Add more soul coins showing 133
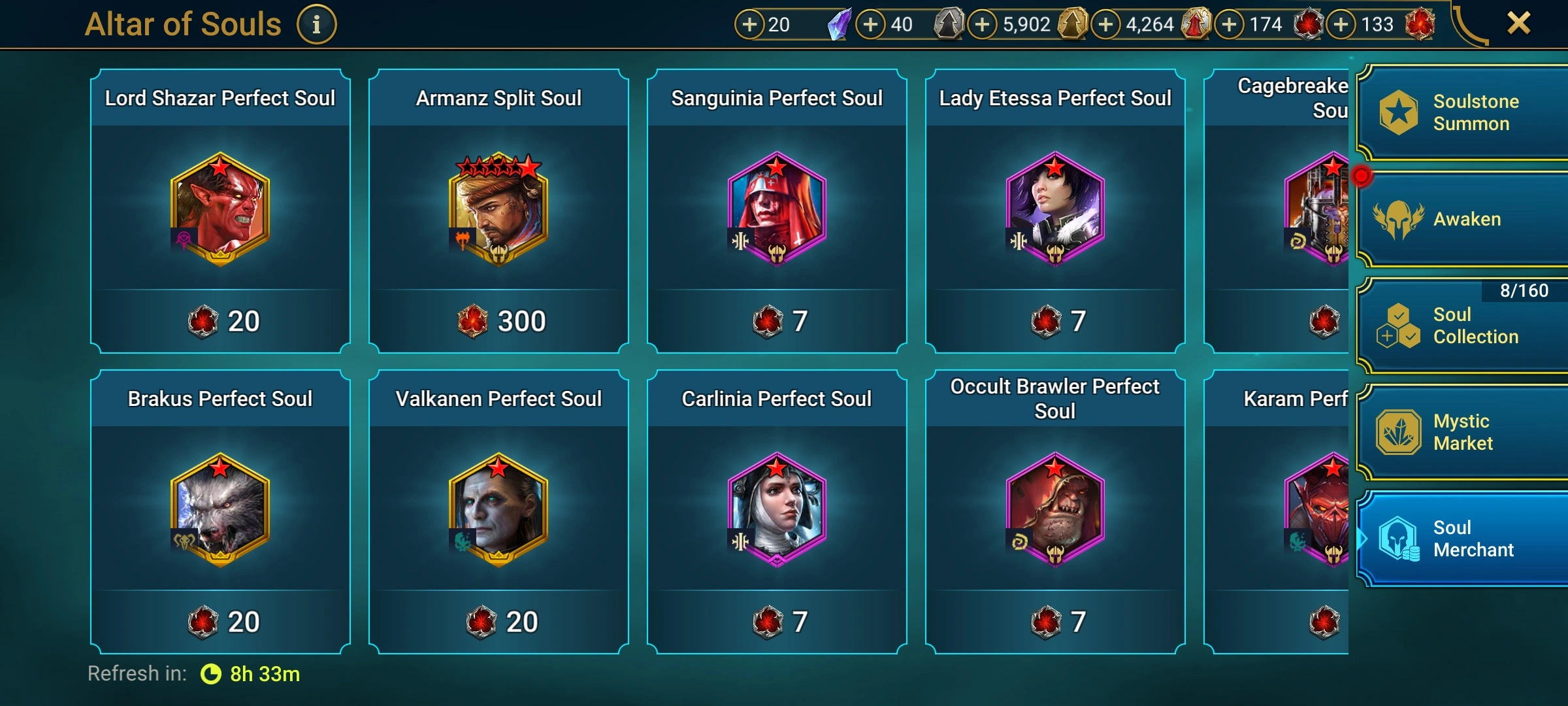 [1341, 24]
